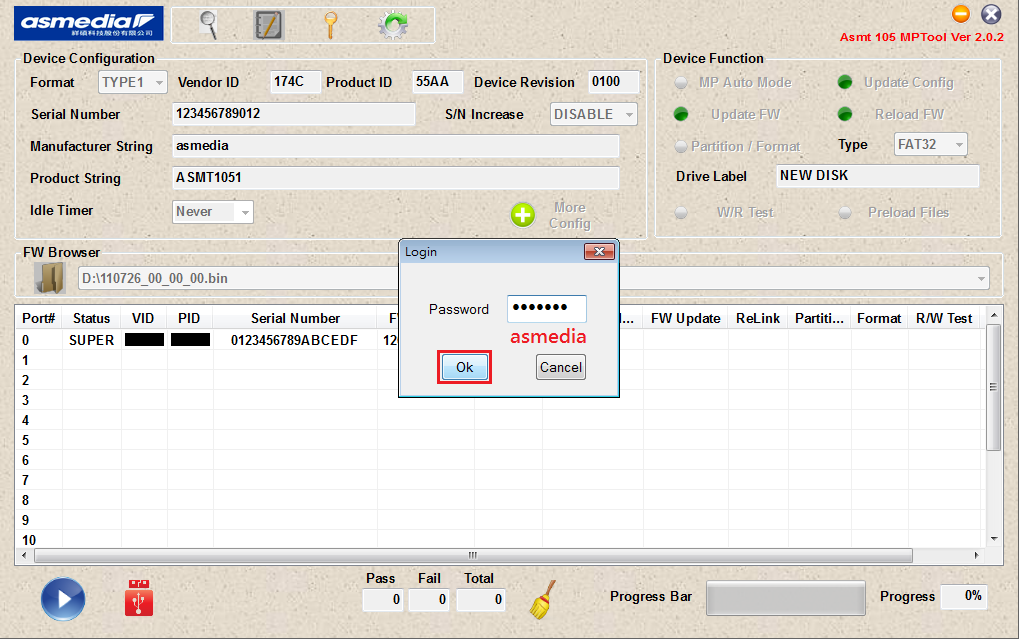Click the Status column header
The image size is (1019, 639).
point(92,319)
